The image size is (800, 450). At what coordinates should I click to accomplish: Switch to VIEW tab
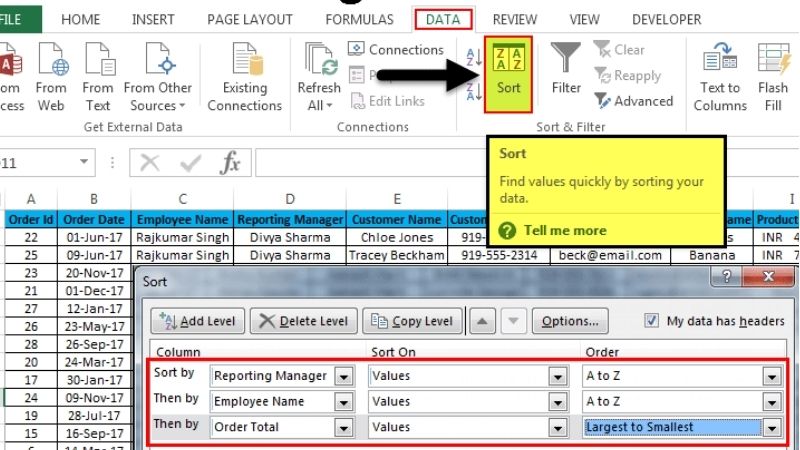585,19
